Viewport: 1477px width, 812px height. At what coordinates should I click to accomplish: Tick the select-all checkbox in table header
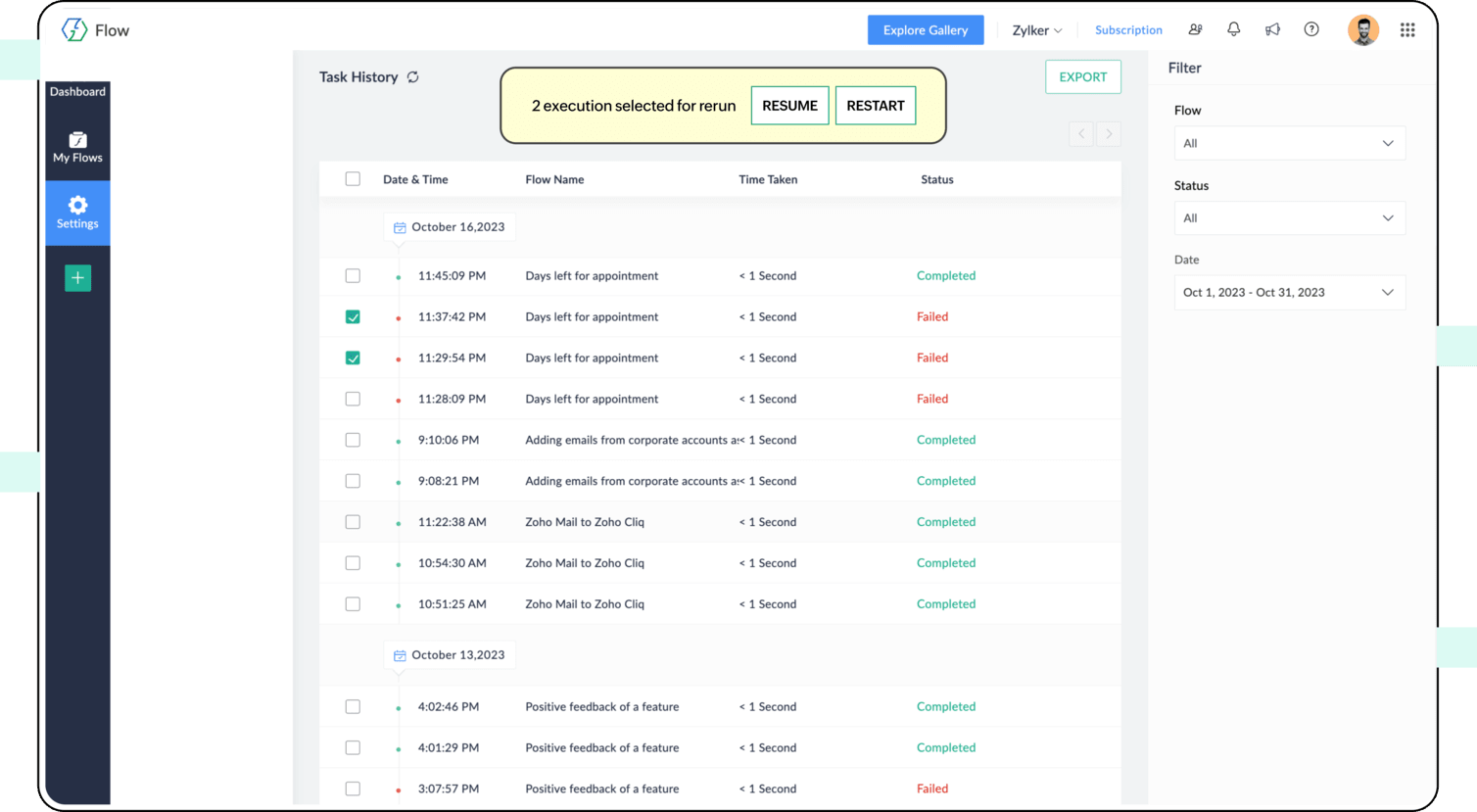pos(353,179)
